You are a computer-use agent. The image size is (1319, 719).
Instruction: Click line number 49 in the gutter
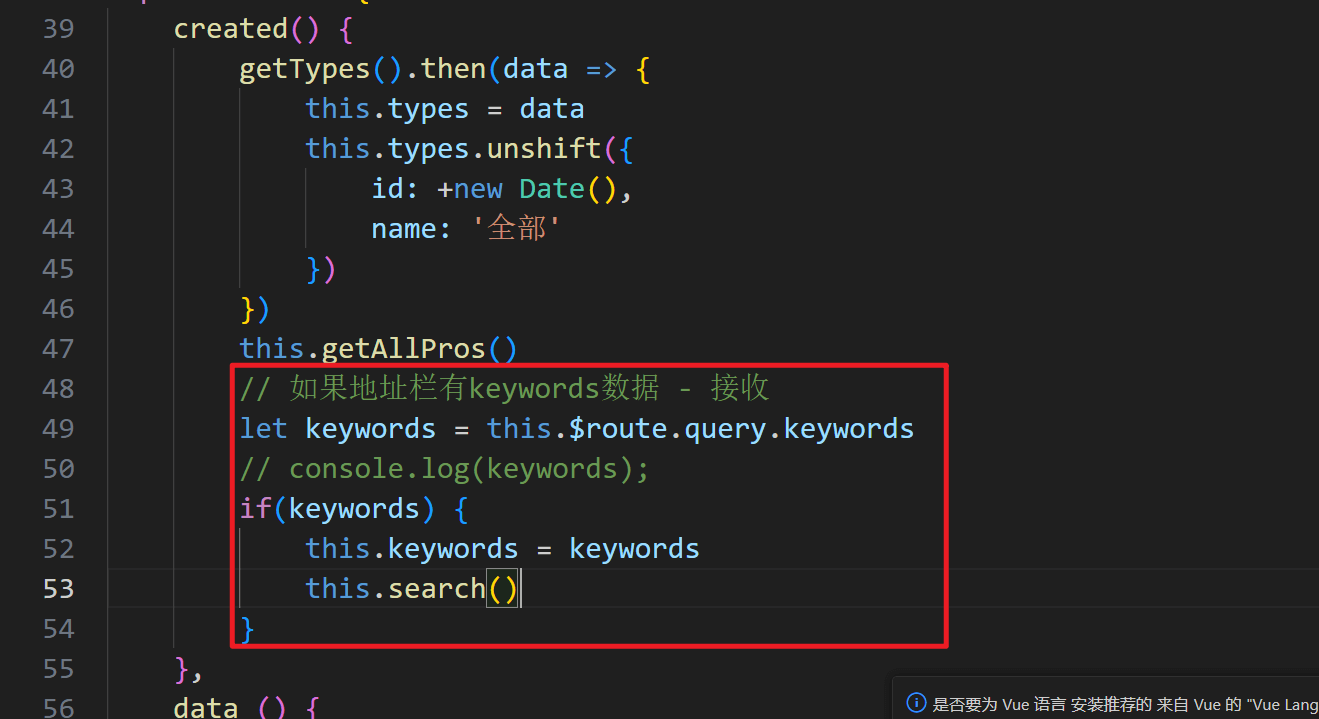tap(58, 429)
